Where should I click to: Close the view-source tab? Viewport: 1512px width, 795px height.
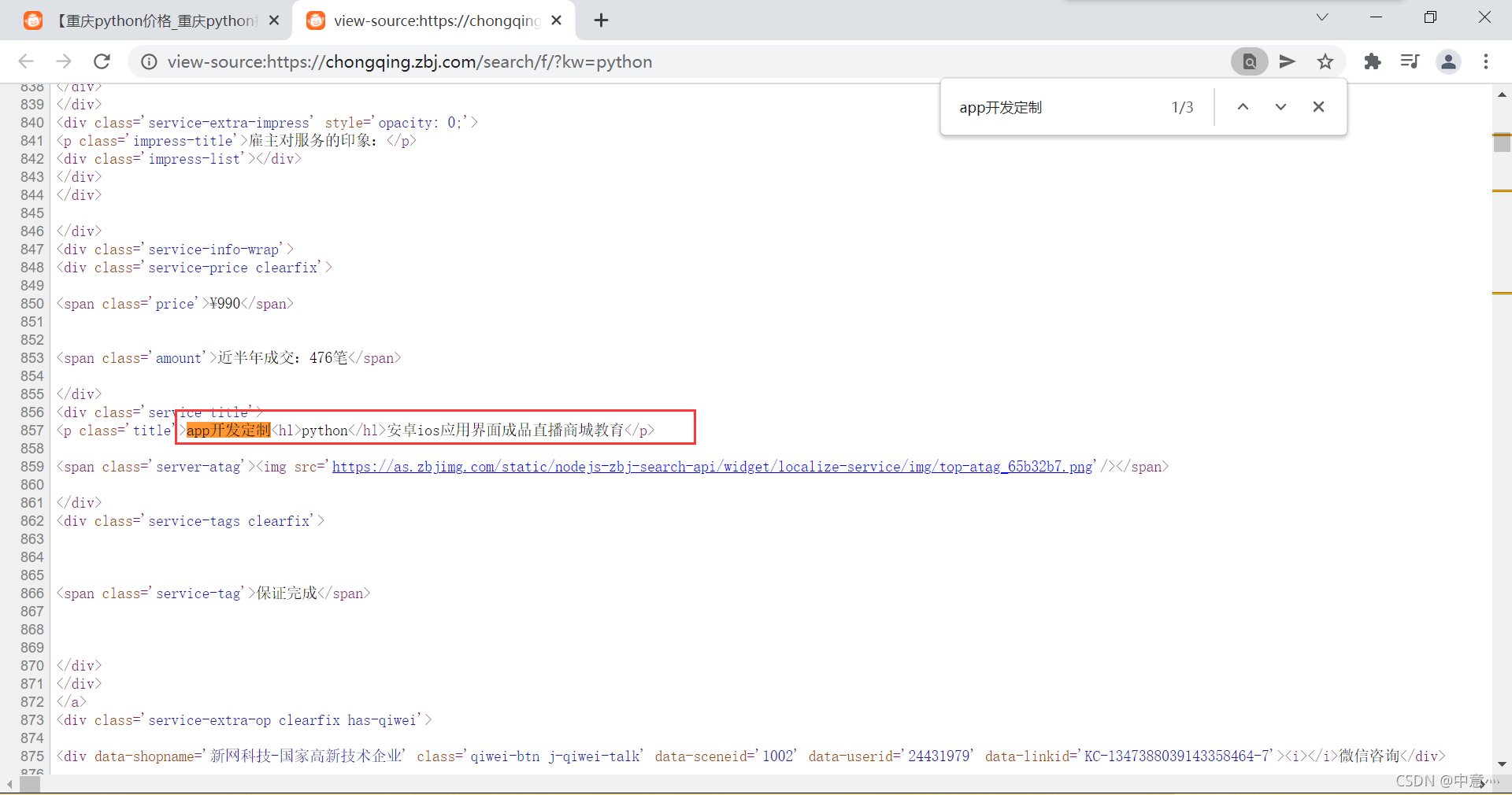tap(556, 20)
